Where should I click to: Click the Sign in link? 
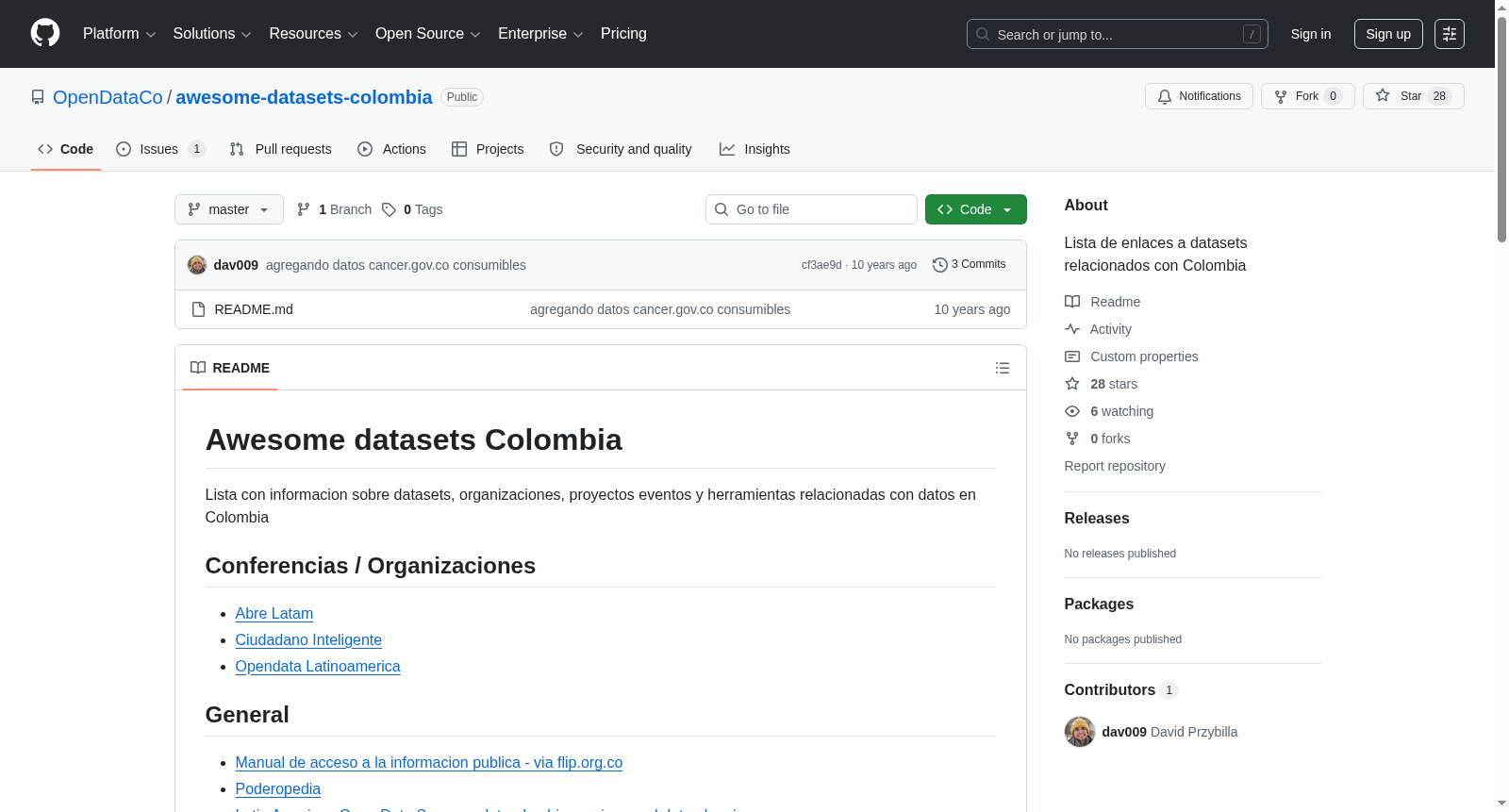coord(1311,34)
